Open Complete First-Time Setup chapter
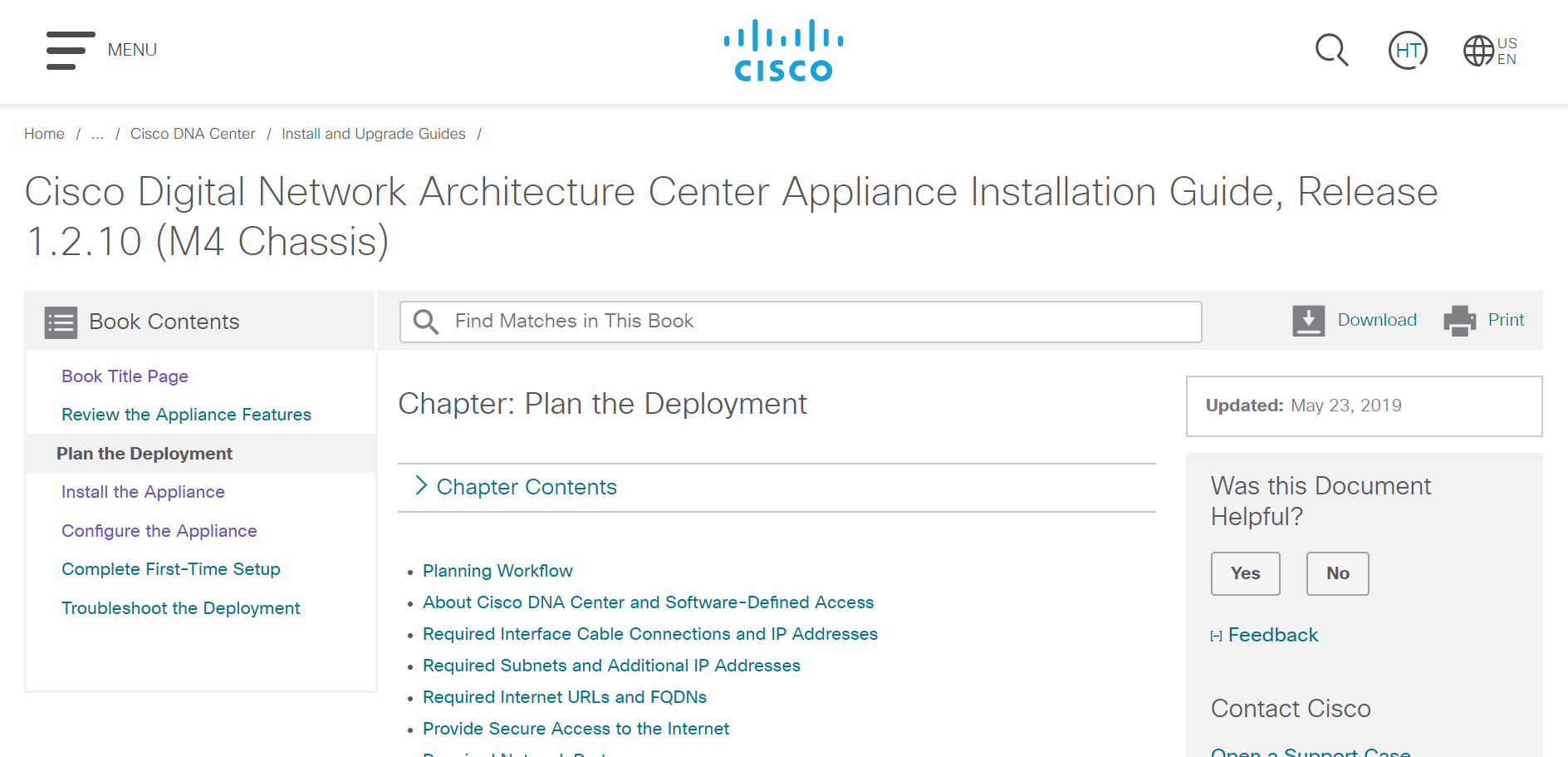1568x757 pixels. tap(170, 569)
